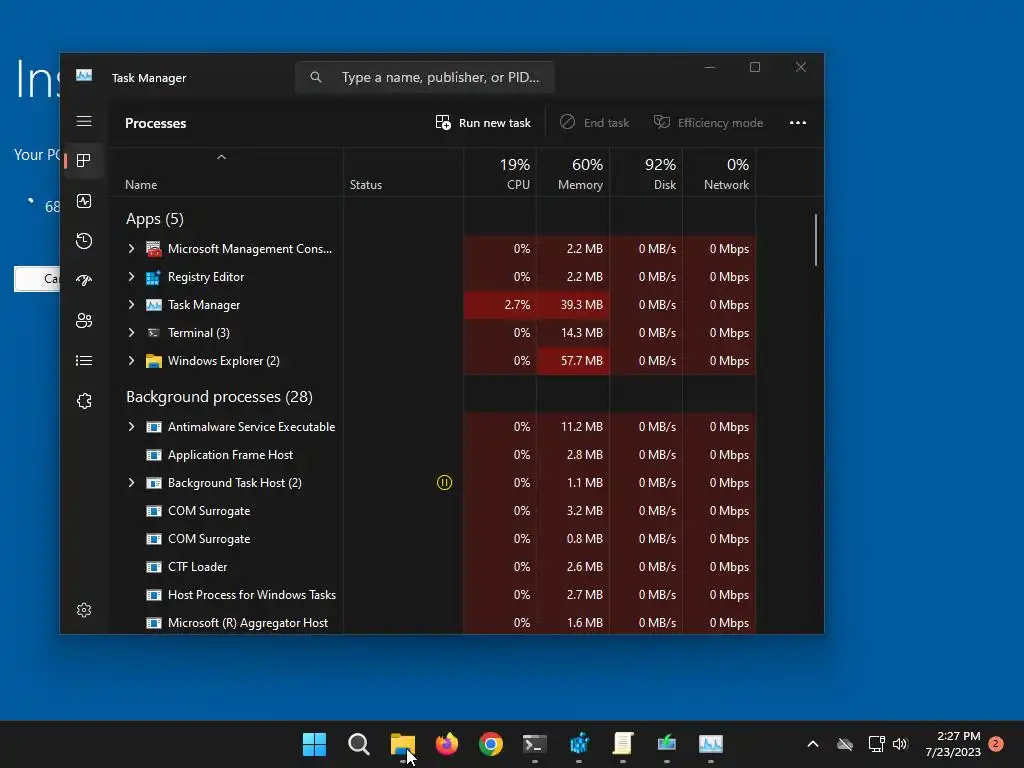Viewport: 1024px width, 768px height.
Task: Open the Details sidebar page
Action: pyautogui.click(x=84, y=360)
